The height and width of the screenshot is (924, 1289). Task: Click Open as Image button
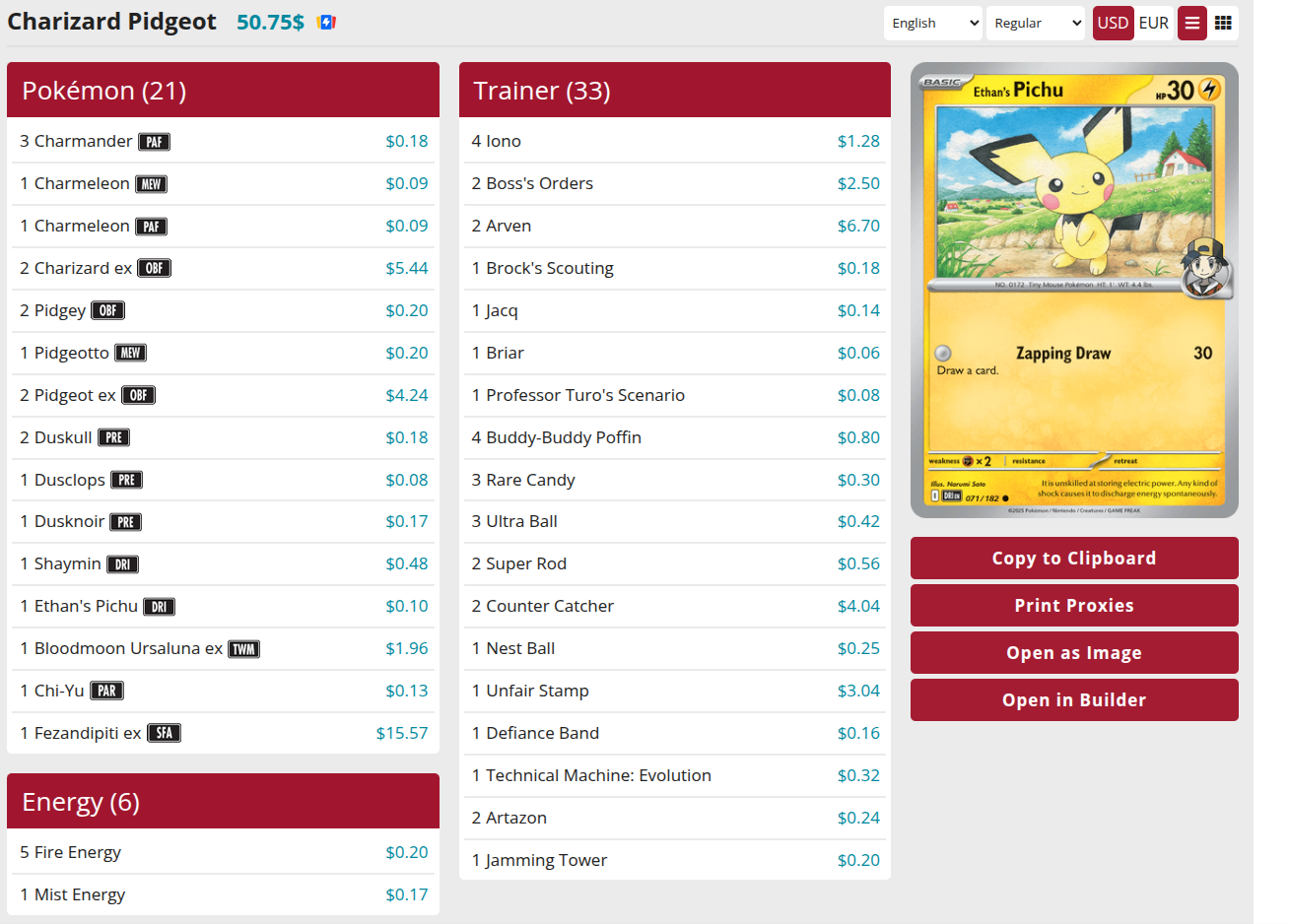coord(1074,653)
